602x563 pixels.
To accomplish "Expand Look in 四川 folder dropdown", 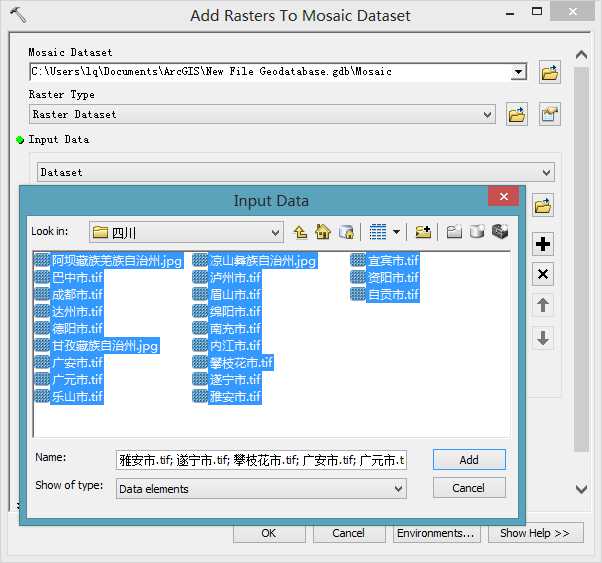I will click(x=275, y=232).
